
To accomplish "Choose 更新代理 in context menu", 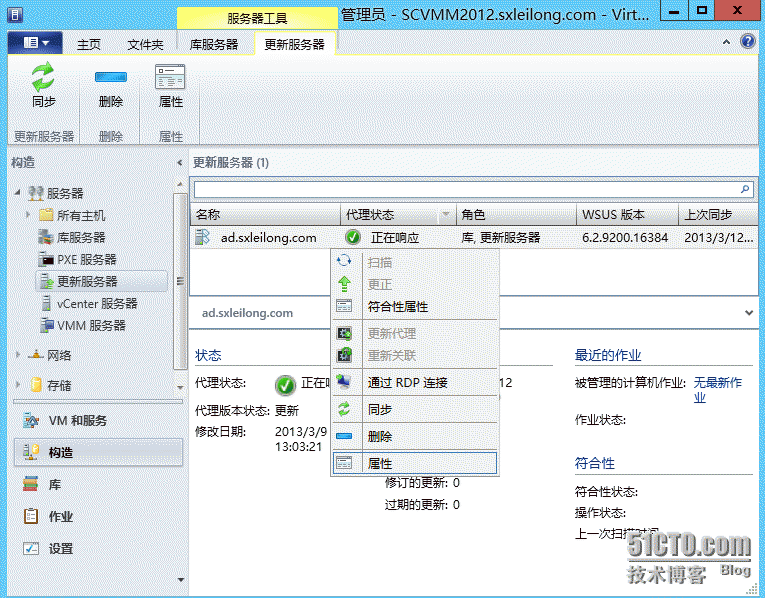I will [x=415, y=333].
